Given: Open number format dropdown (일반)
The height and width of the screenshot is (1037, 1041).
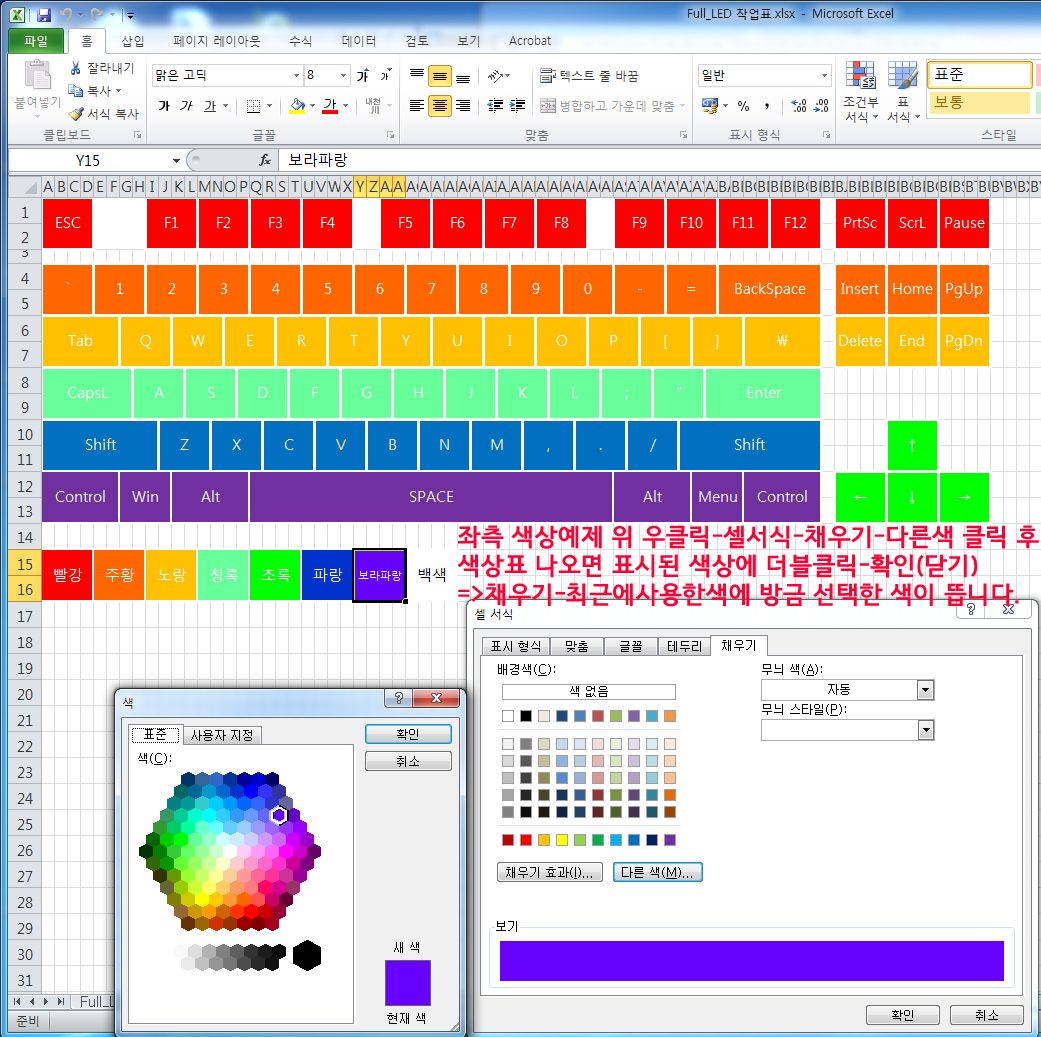Looking at the screenshot, I should [824, 76].
